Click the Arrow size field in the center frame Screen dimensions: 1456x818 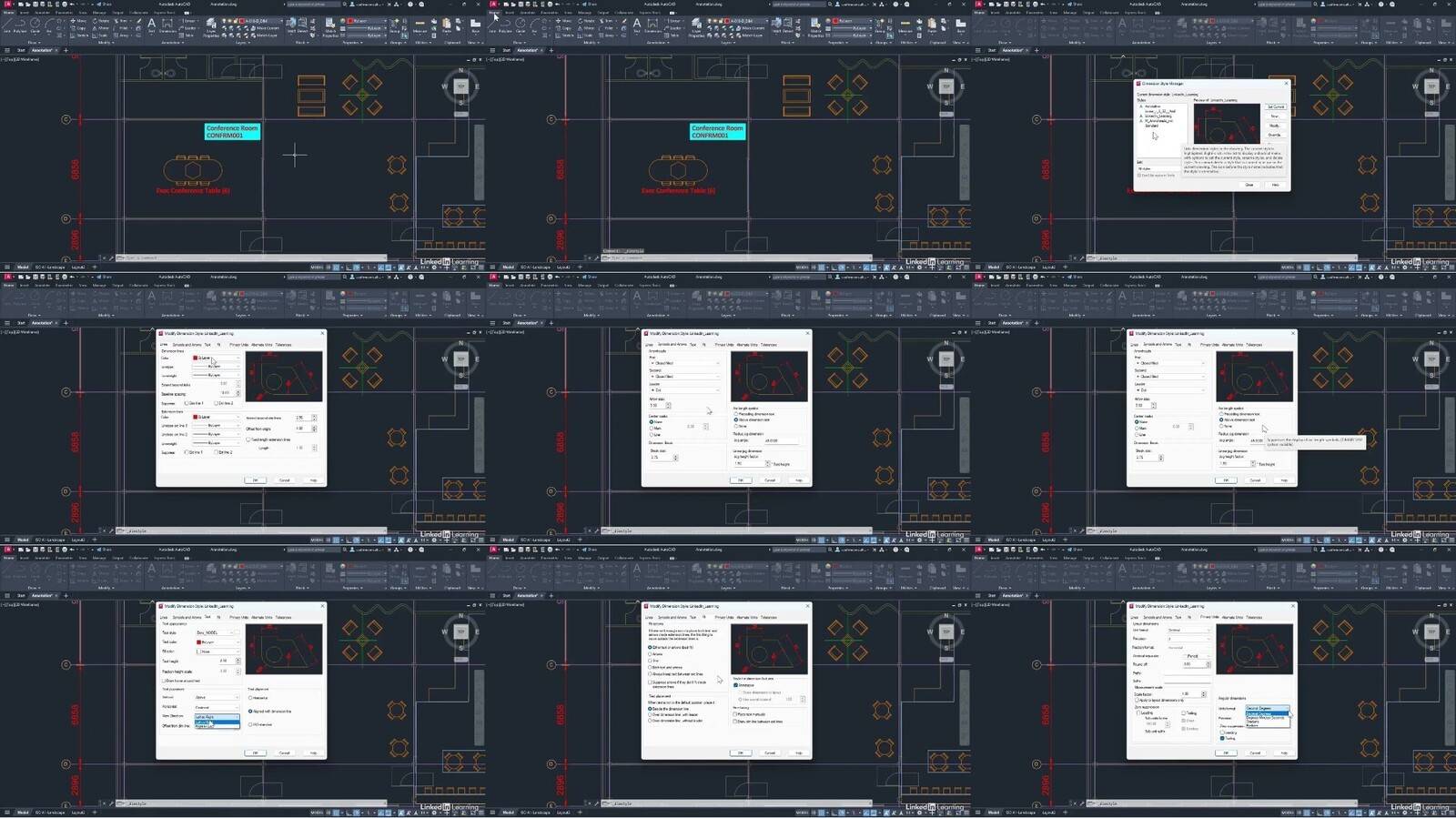[657, 405]
